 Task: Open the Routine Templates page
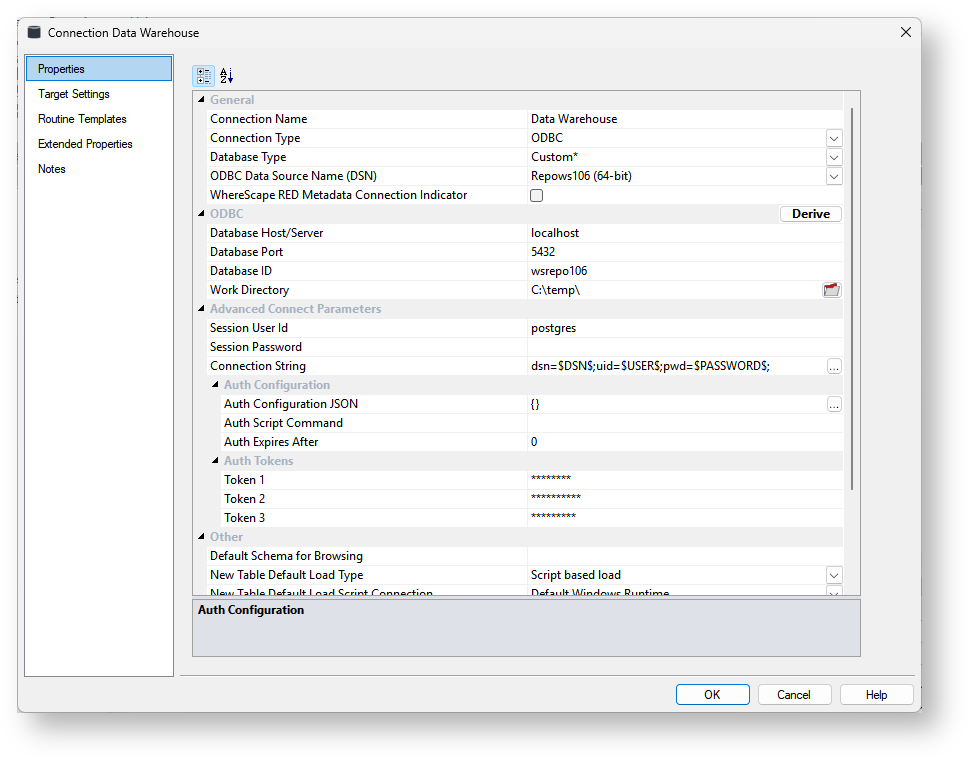[82, 119]
